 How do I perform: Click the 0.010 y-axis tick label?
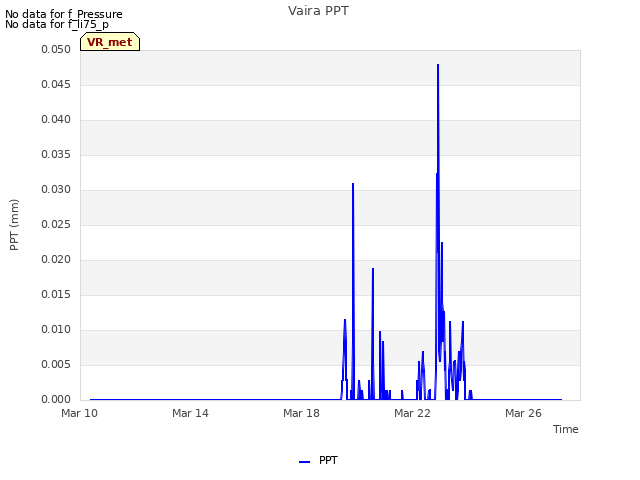point(56,330)
